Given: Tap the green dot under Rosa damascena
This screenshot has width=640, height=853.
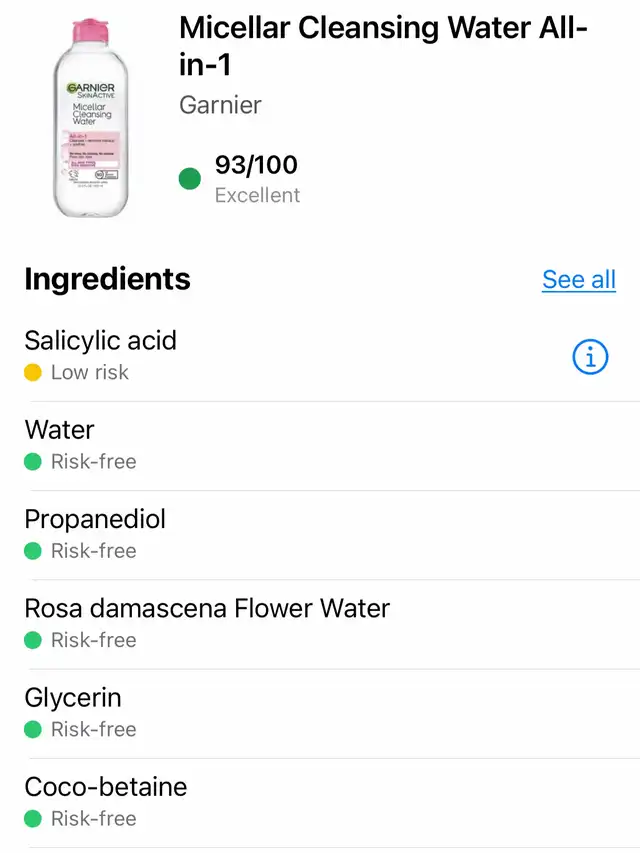Looking at the screenshot, I should (33, 640).
